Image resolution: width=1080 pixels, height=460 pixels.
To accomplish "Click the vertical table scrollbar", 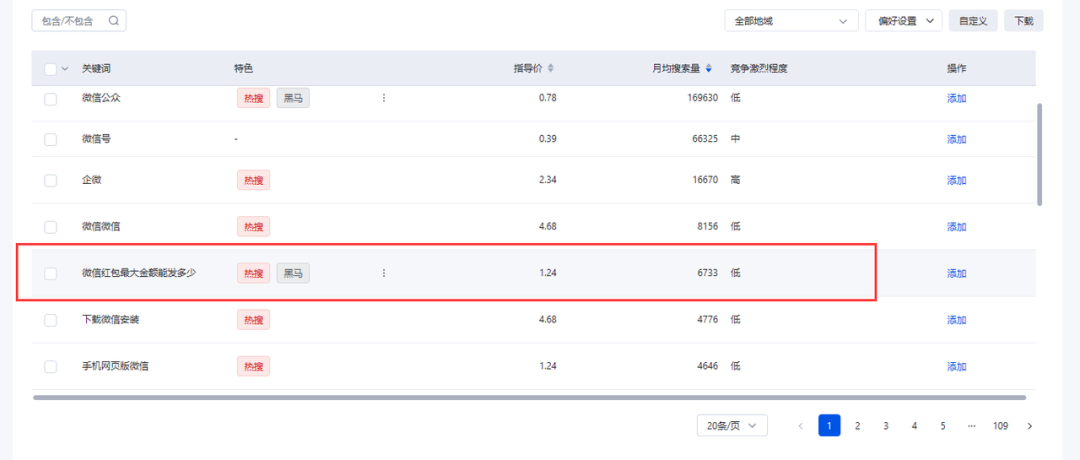I will (x=1039, y=154).
